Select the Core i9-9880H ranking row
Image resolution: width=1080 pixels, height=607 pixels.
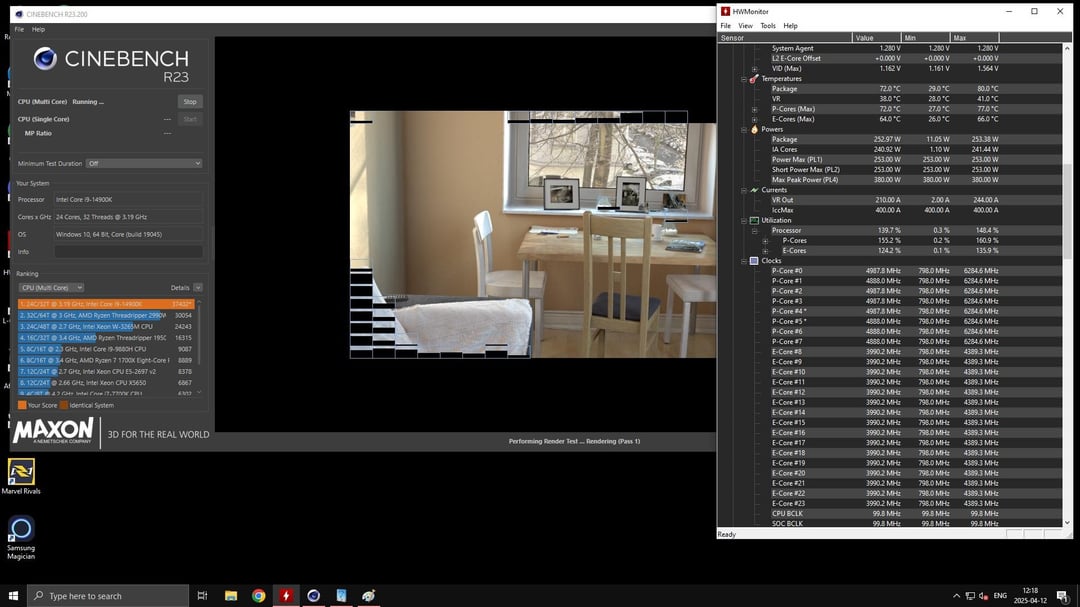pos(106,349)
